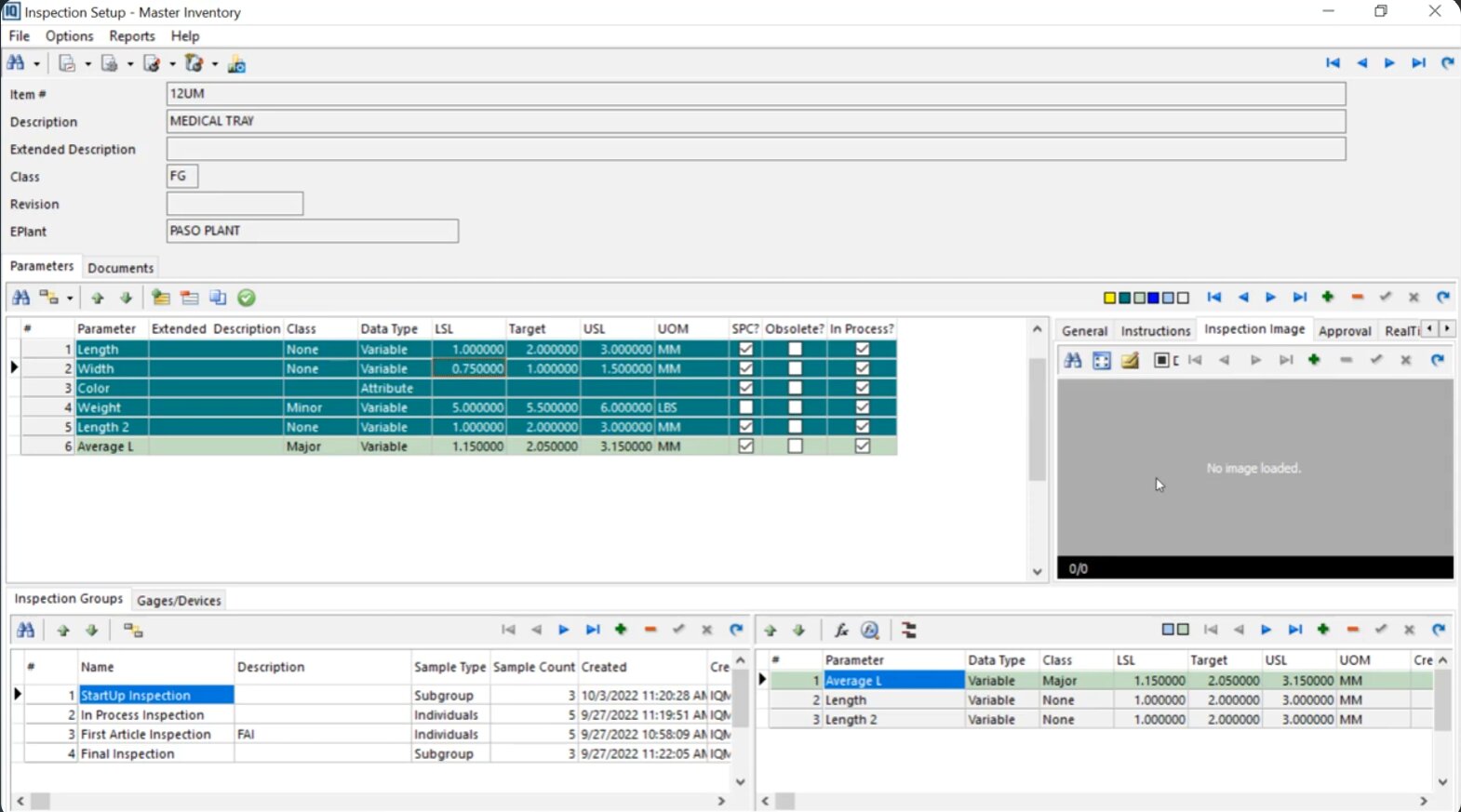Screen dimensions: 1461x812
Task: Click into the Extended Description field
Action: 755,149
